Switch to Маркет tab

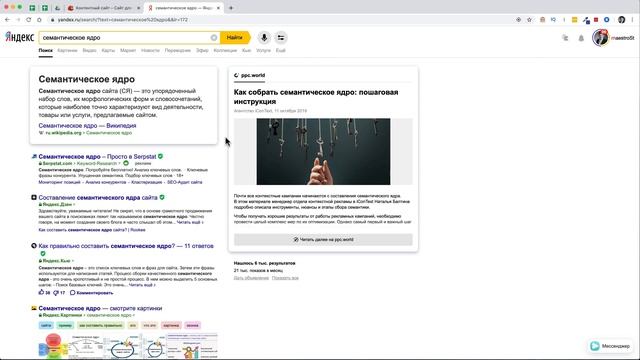pos(128,51)
